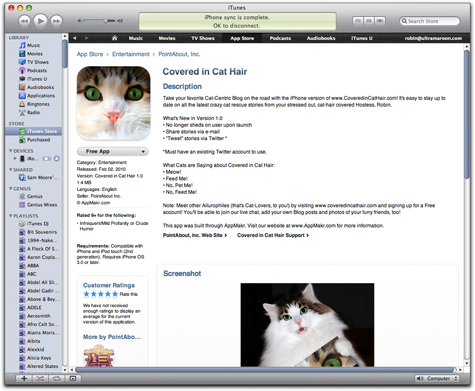This screenshot has width=475, height=391.
Task: Open the Music store tab
Action: [x=136, y=38]
